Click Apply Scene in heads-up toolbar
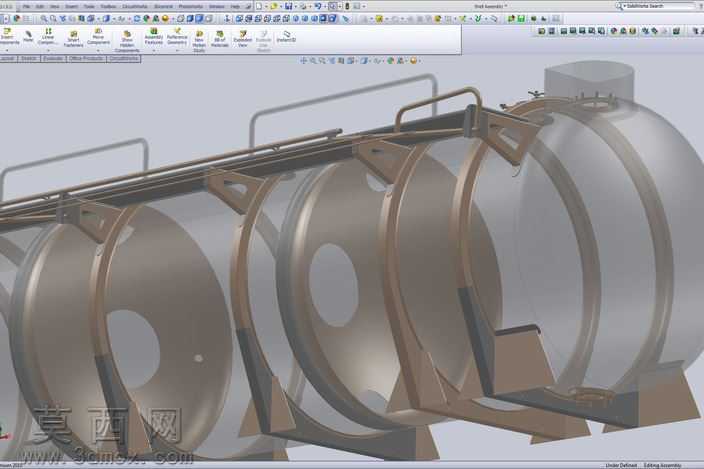The width and height of the screenshot is (704, 469). 400,61
